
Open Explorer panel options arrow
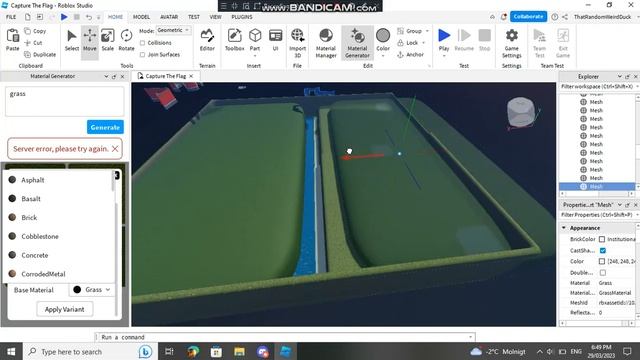[620, 76]
